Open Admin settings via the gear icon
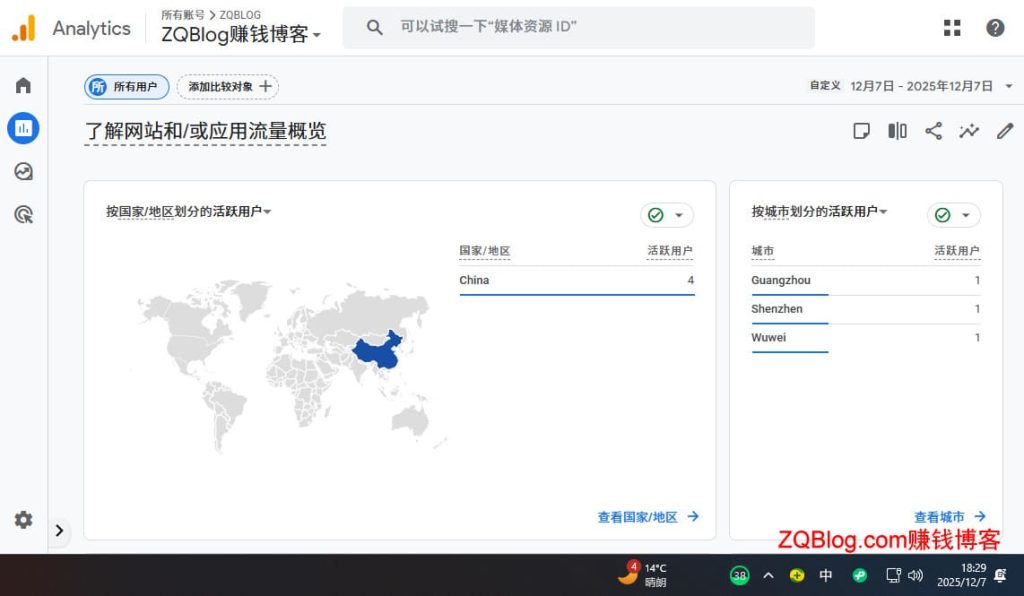The width and height of the screenshot is (1024, 596). coord(22,520)
